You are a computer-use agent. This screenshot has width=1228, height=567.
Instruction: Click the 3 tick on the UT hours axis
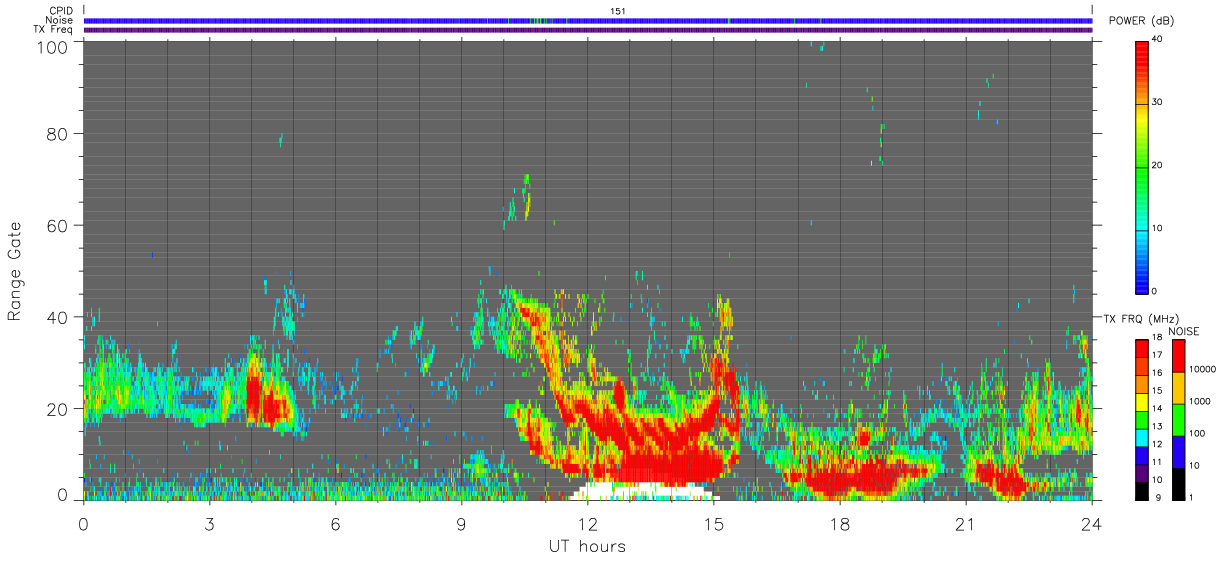[x=210, y=524]
